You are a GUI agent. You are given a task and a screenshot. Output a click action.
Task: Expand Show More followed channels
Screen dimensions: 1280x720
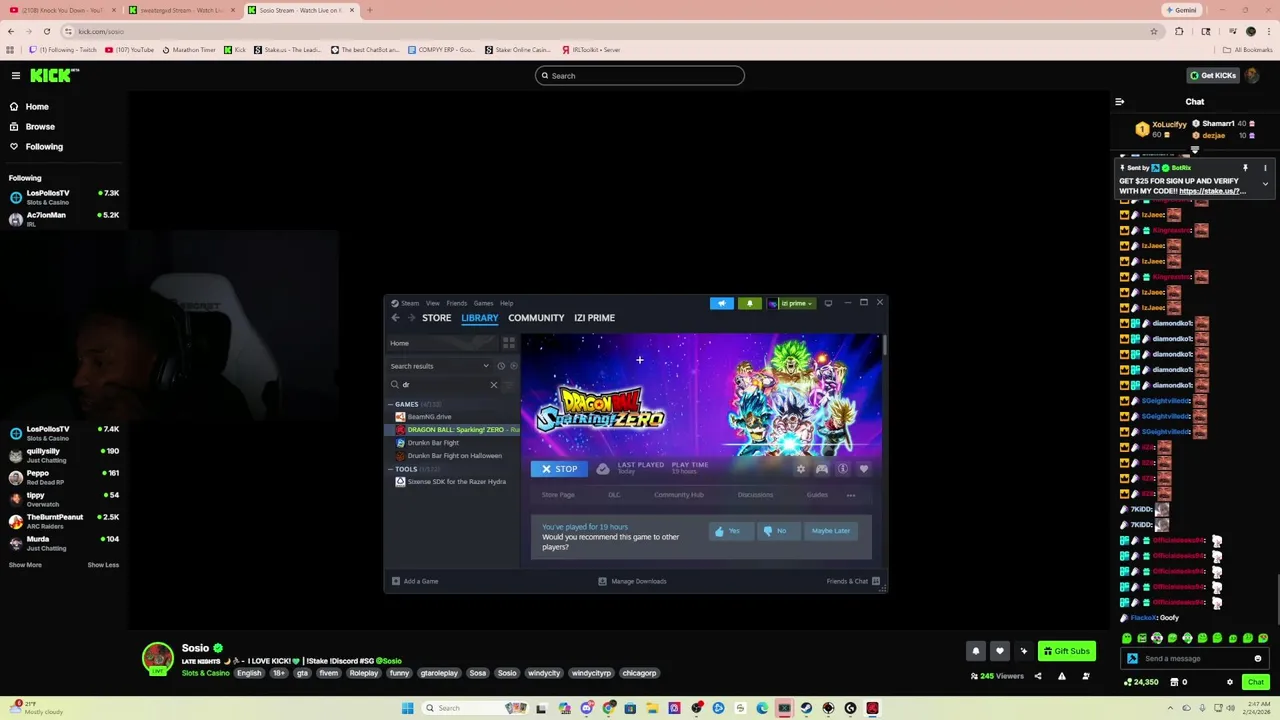[x=25, y=565]
